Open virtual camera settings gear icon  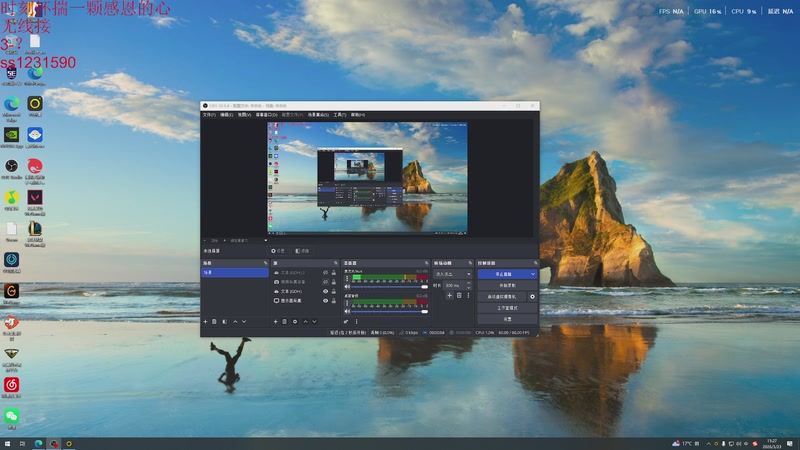click(533, 296)
